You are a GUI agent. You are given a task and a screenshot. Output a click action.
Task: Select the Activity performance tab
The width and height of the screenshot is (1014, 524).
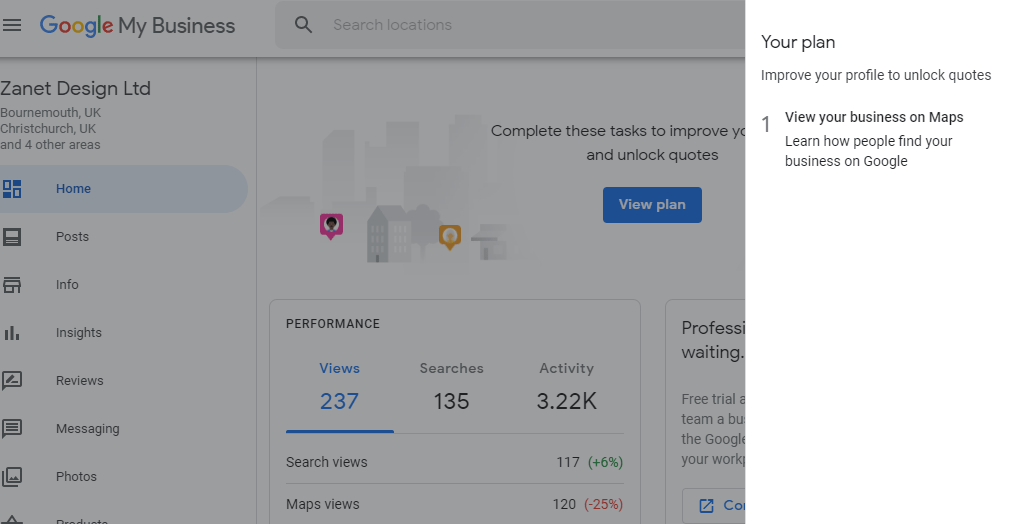[x=566, y=387]
